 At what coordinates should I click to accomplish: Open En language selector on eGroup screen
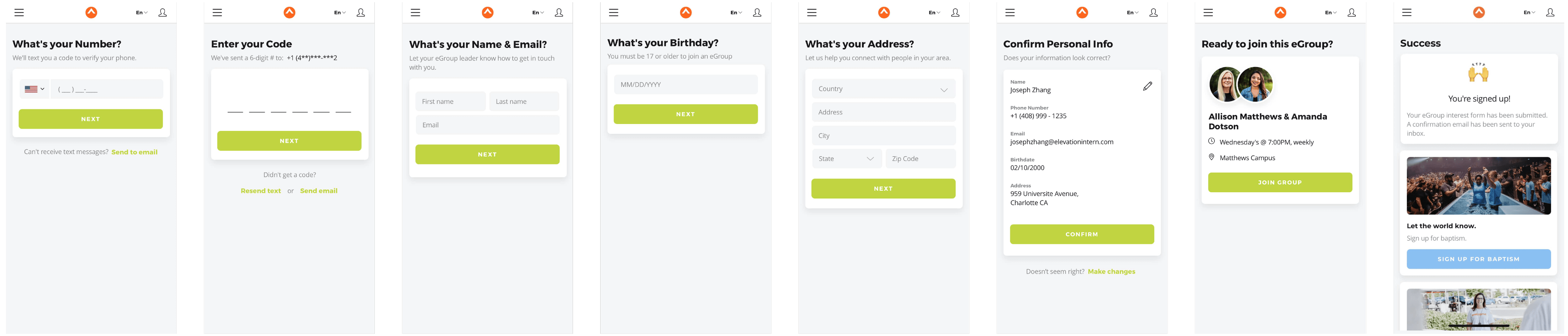tap(1331, 12)
